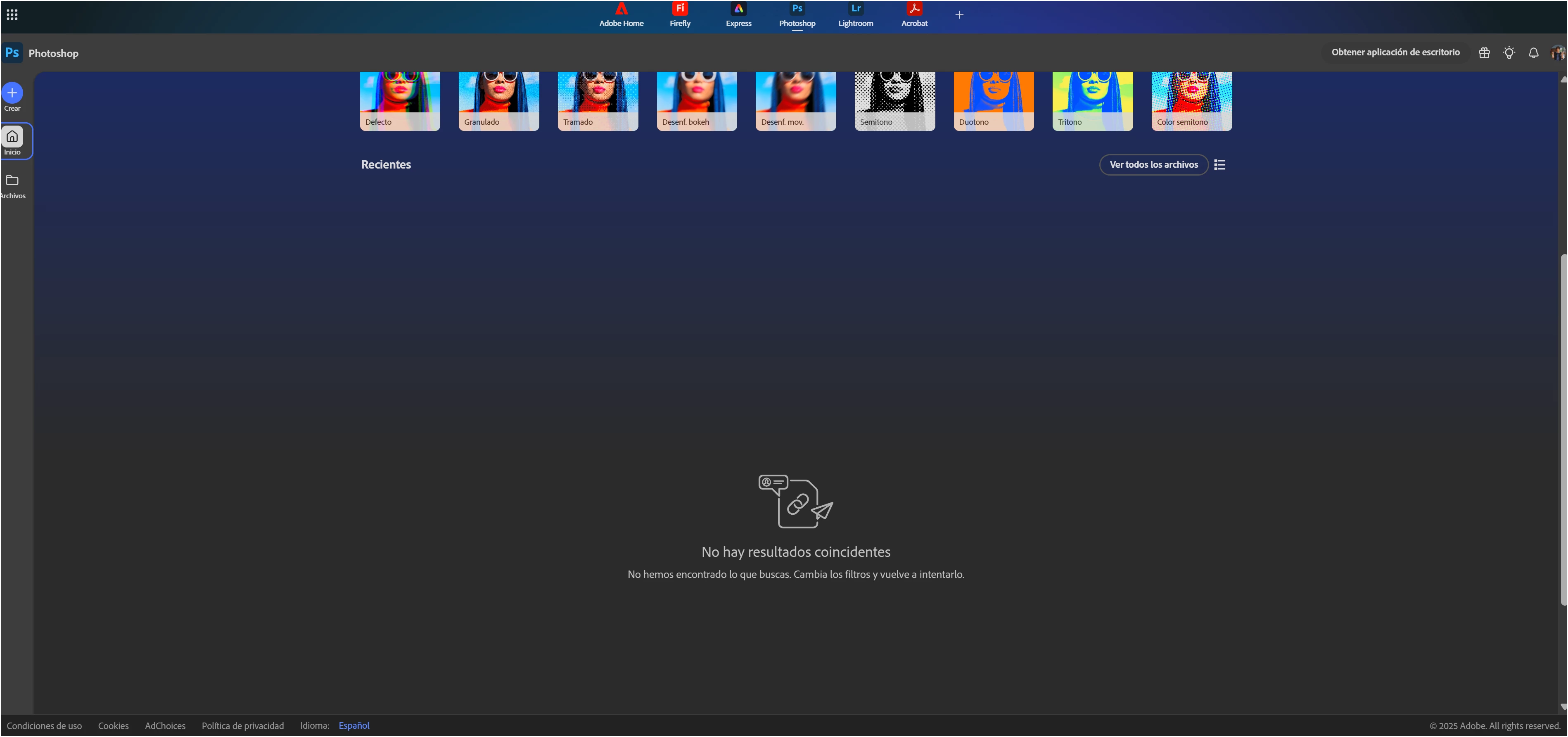
Task: Switch to the Firefly app tab
Action: pos(680,14)
